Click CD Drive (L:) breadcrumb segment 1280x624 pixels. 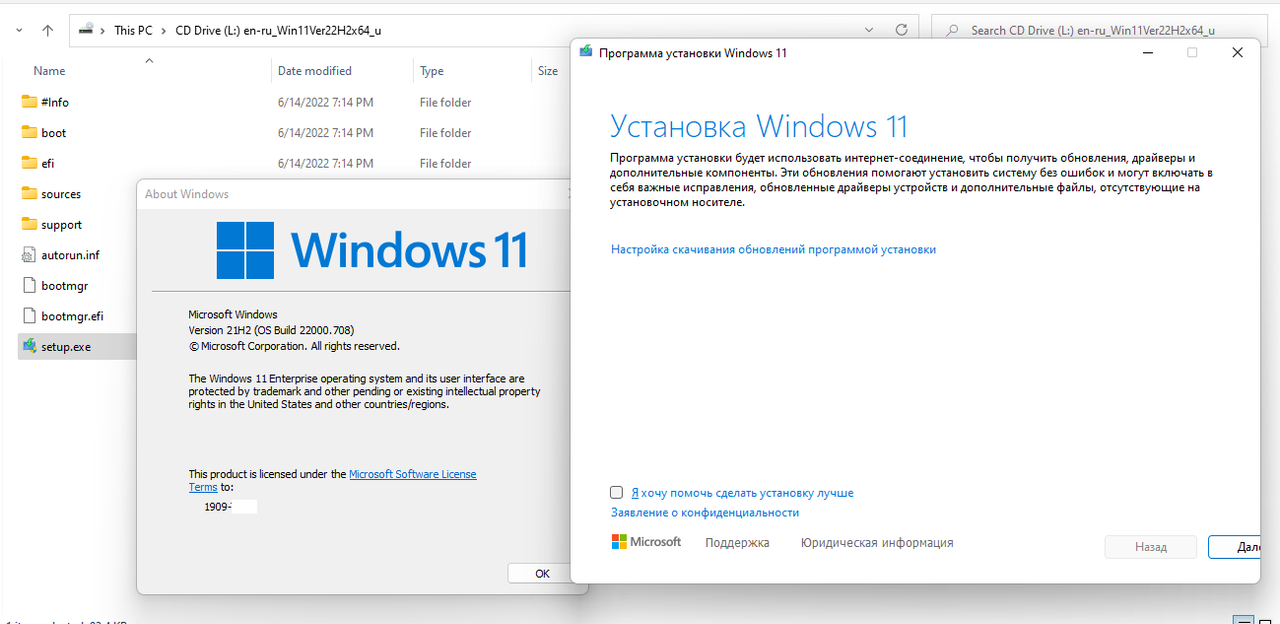(278, 30)
